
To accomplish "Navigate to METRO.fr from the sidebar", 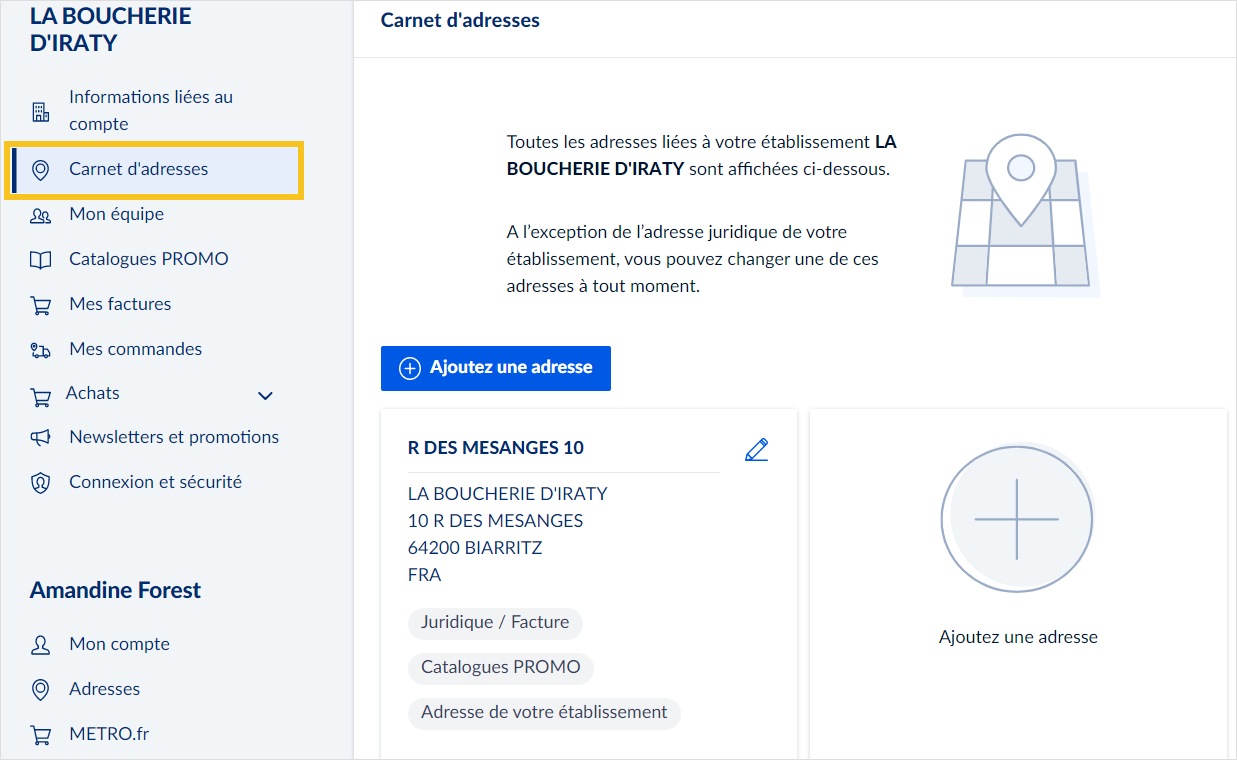I will click(108, 733).
